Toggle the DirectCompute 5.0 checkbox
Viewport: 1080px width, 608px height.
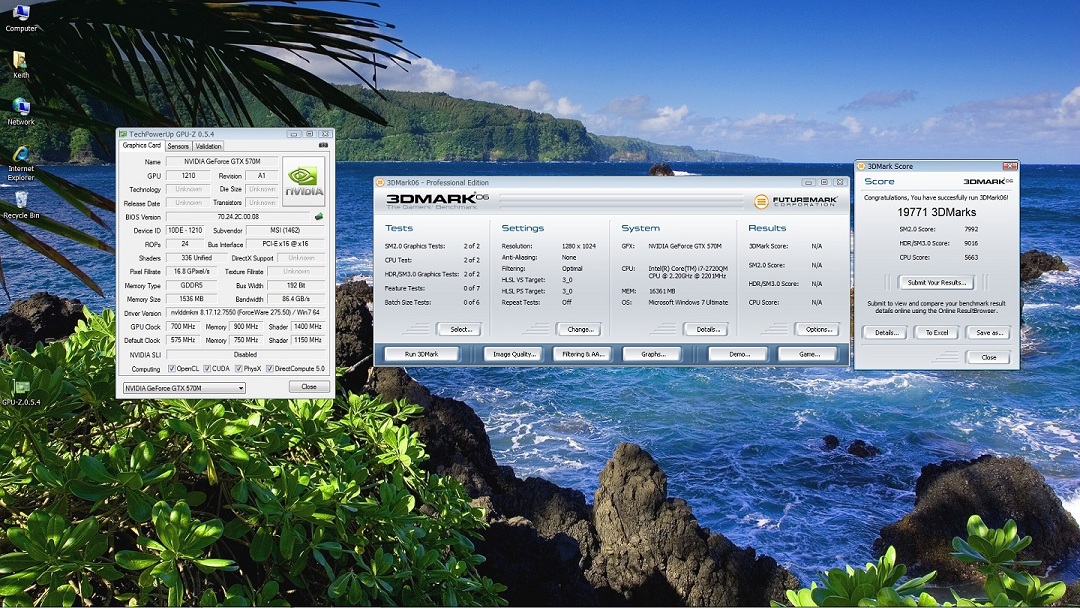click(270, 368)
